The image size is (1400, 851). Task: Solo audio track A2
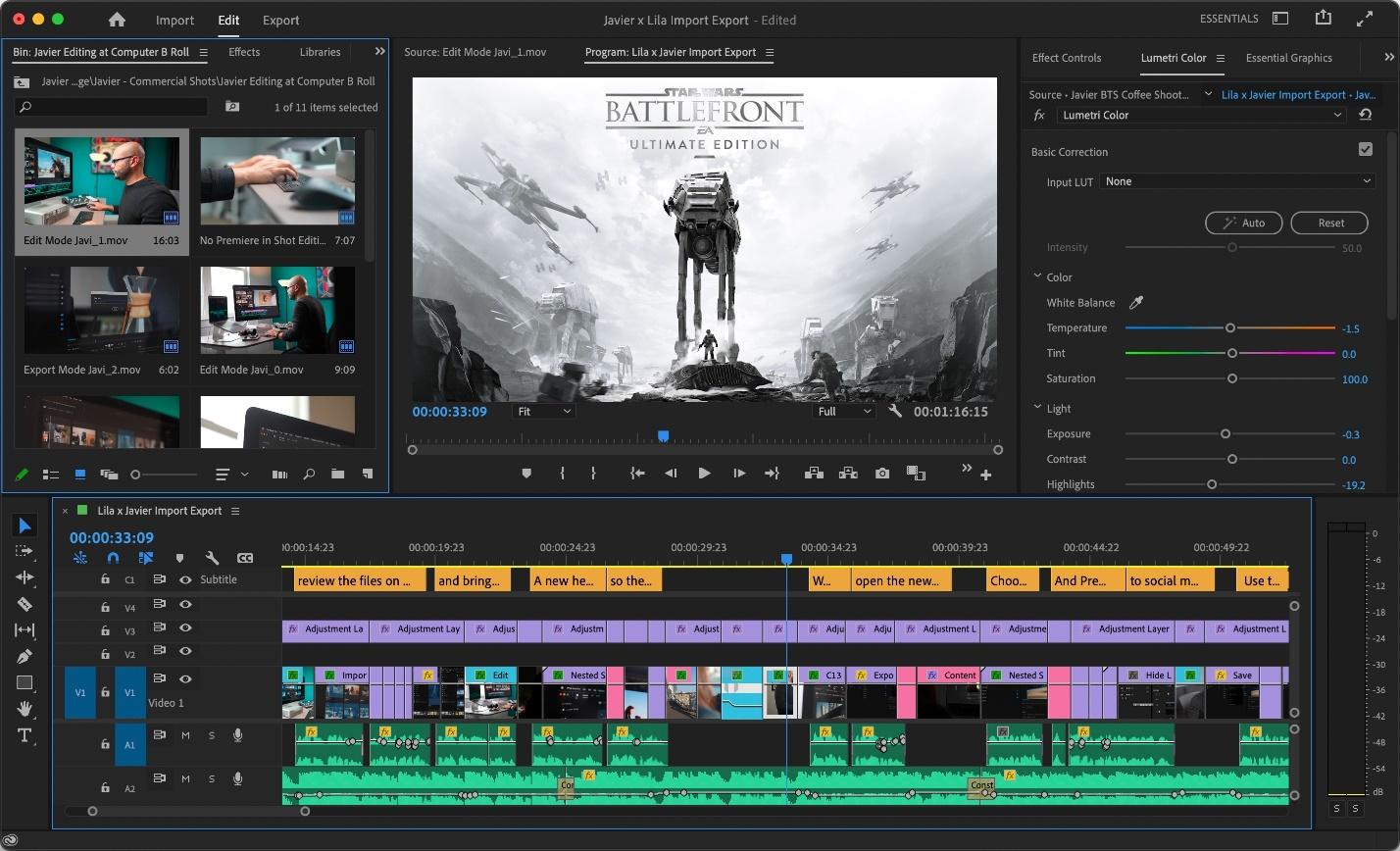[211, 778]
